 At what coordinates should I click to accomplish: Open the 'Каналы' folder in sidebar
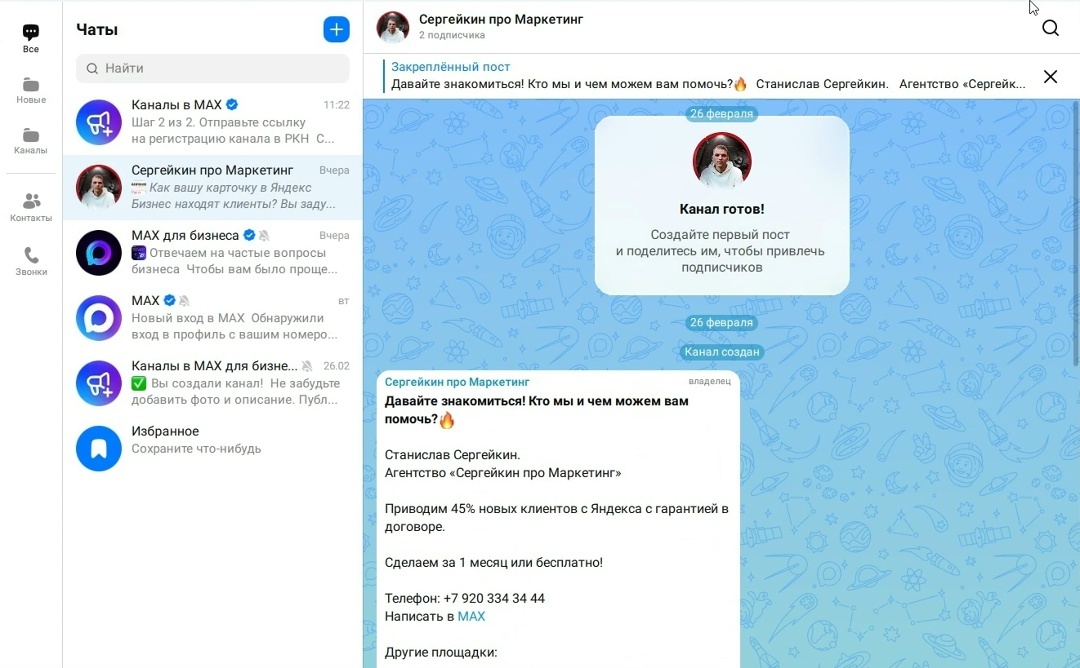tap(30, 141)
